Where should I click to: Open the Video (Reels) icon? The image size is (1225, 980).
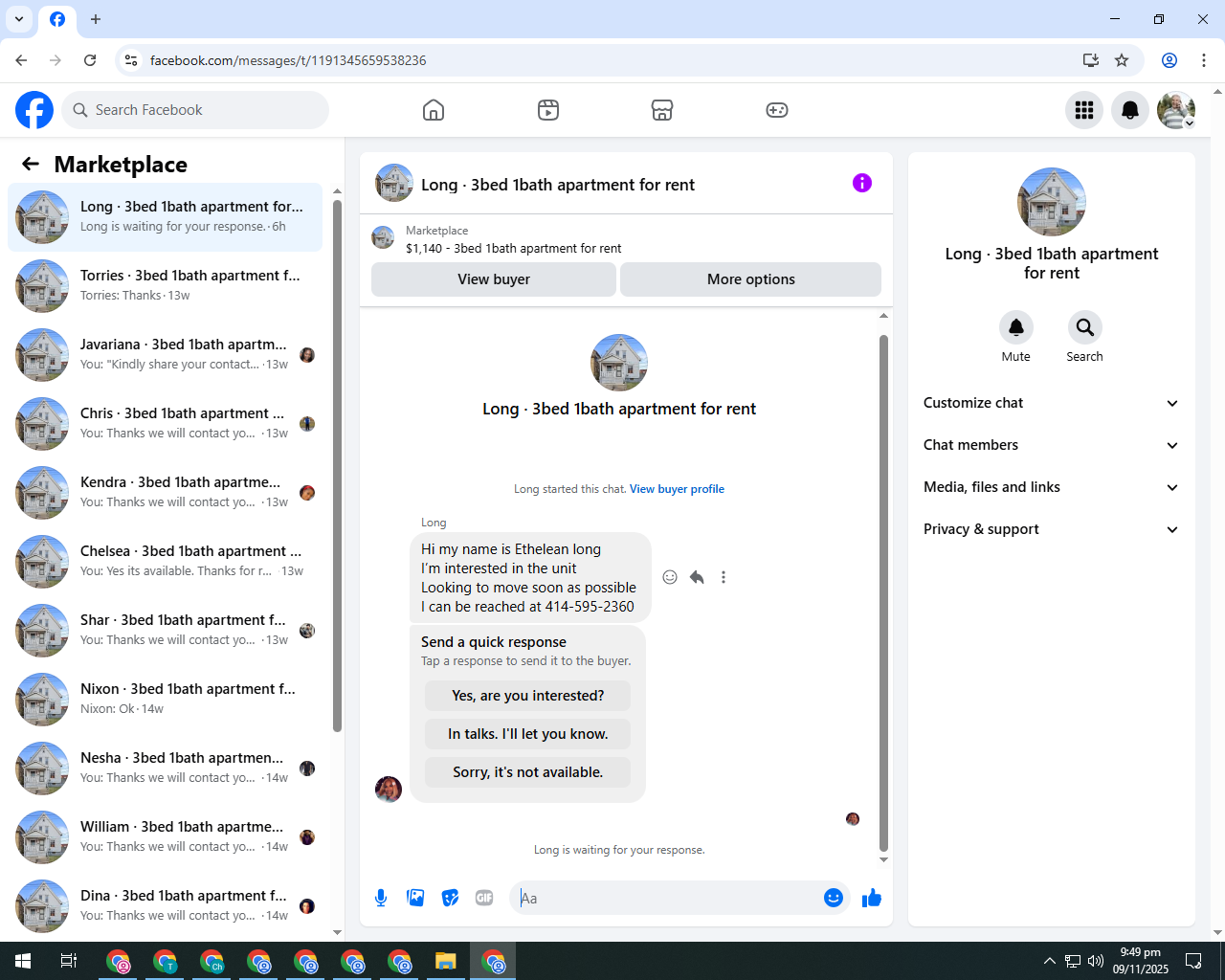tap(548, 110)
